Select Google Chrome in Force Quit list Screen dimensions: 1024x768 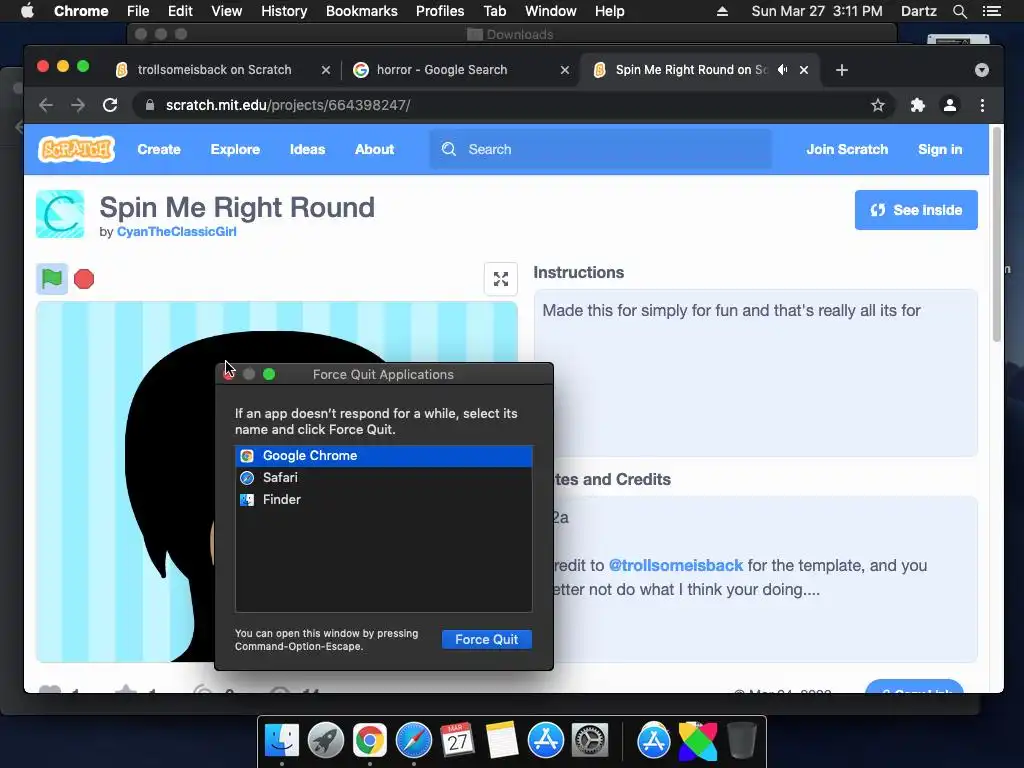(x=383, y=456)
